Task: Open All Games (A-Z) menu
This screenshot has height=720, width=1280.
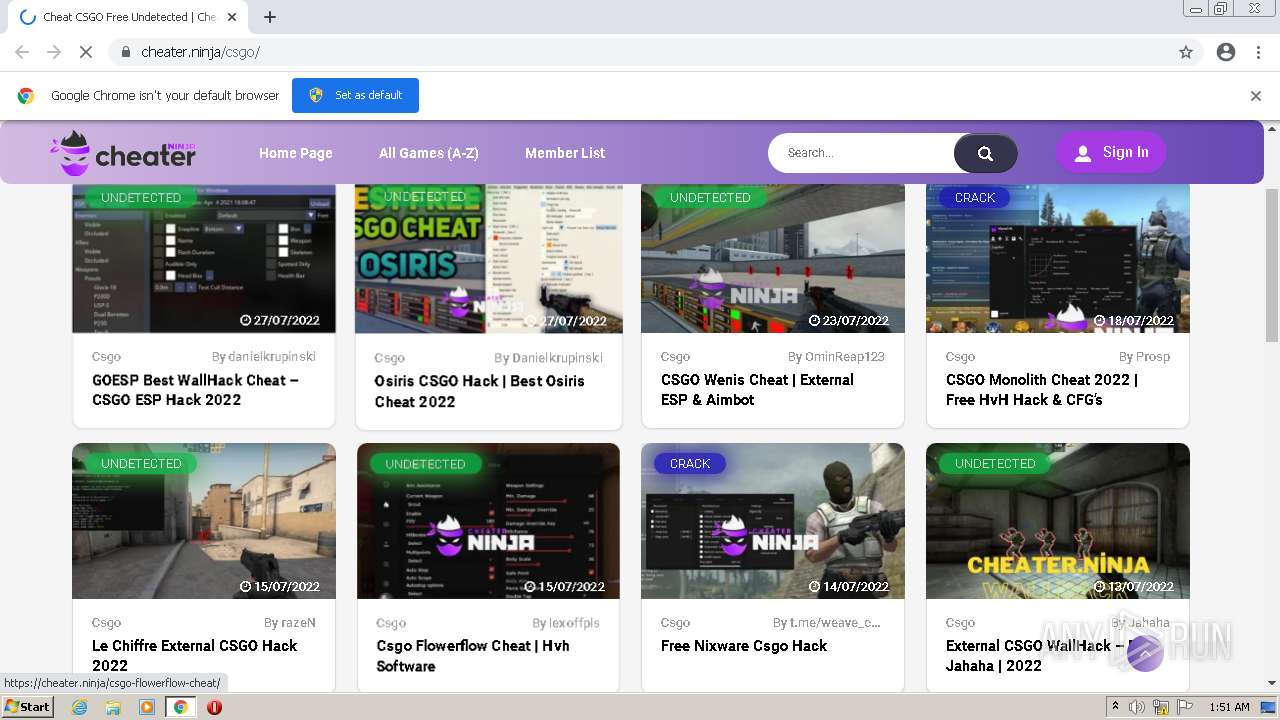Action: point(429,153)
